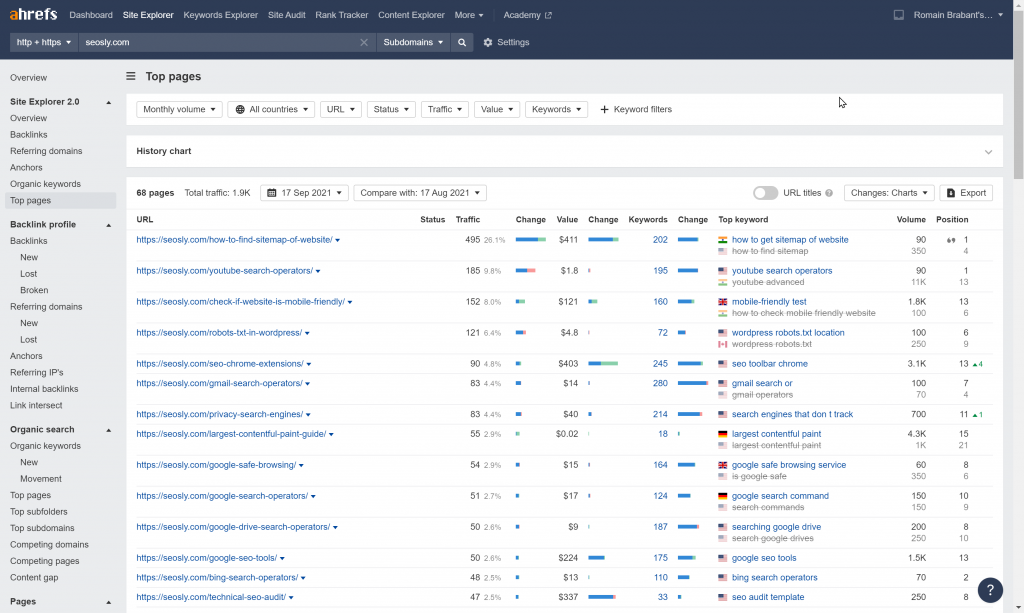Collapse the Pages sidebar section

[x=108, y=603]
